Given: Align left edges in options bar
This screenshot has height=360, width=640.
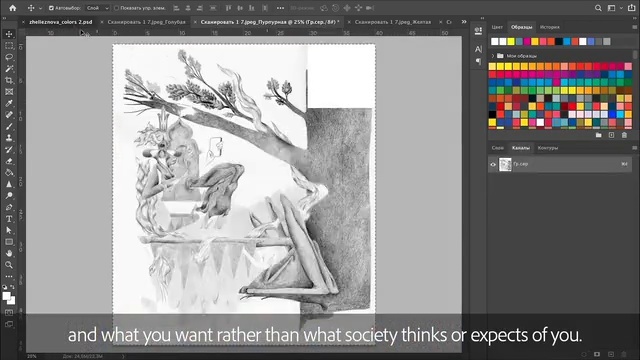Looking at the screenshot, I should tap(176, 8).
